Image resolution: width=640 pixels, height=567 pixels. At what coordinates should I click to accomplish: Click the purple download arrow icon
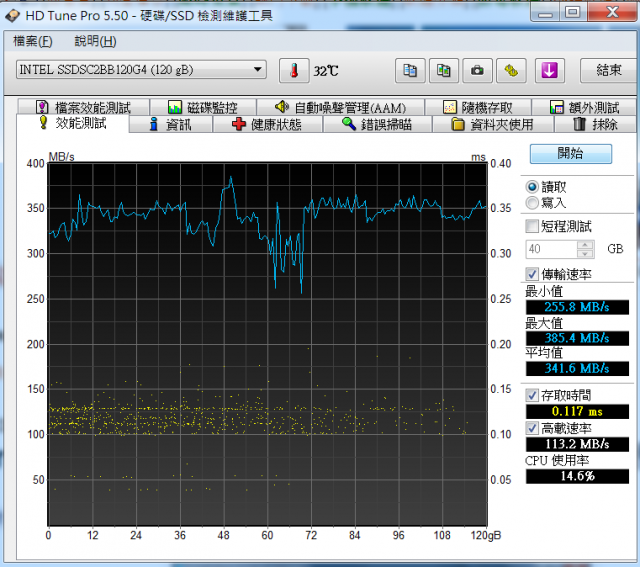pyautogui.click(x=550, y=71)
